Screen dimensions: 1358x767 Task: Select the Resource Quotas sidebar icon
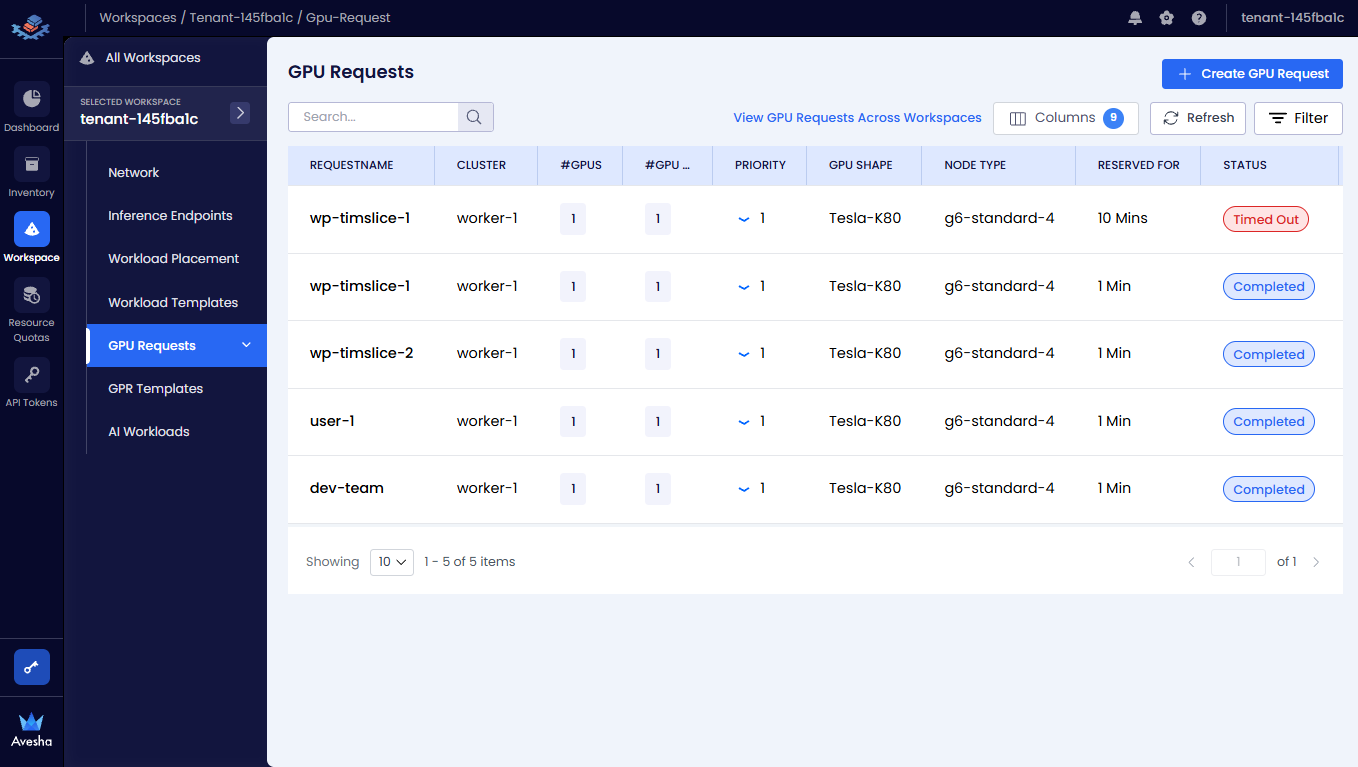click(31, 295)
